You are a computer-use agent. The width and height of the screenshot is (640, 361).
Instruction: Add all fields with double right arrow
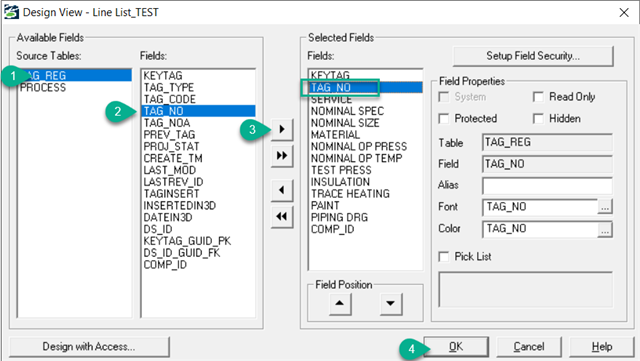(282, 156)
